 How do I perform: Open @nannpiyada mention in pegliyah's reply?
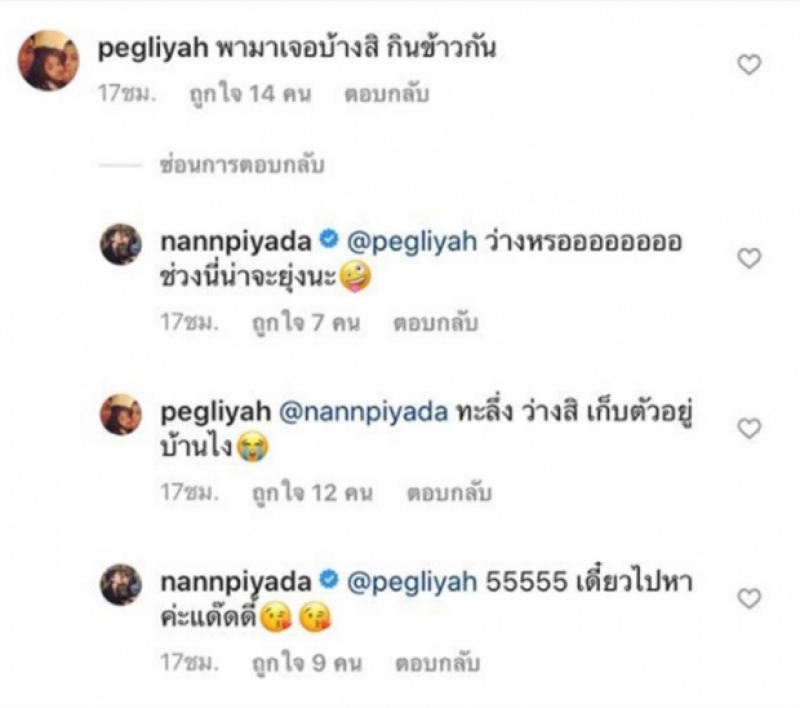click(363, 412)
